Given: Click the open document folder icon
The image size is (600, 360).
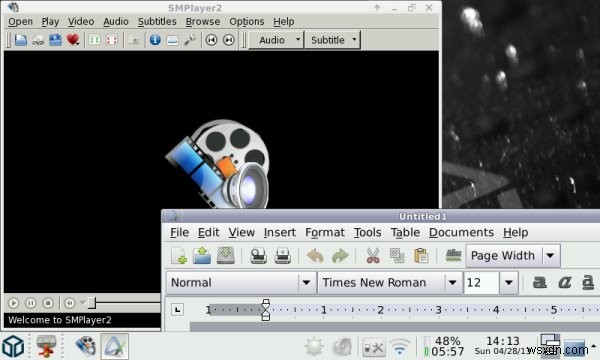Looking at the screenshot, I should 202,256.
